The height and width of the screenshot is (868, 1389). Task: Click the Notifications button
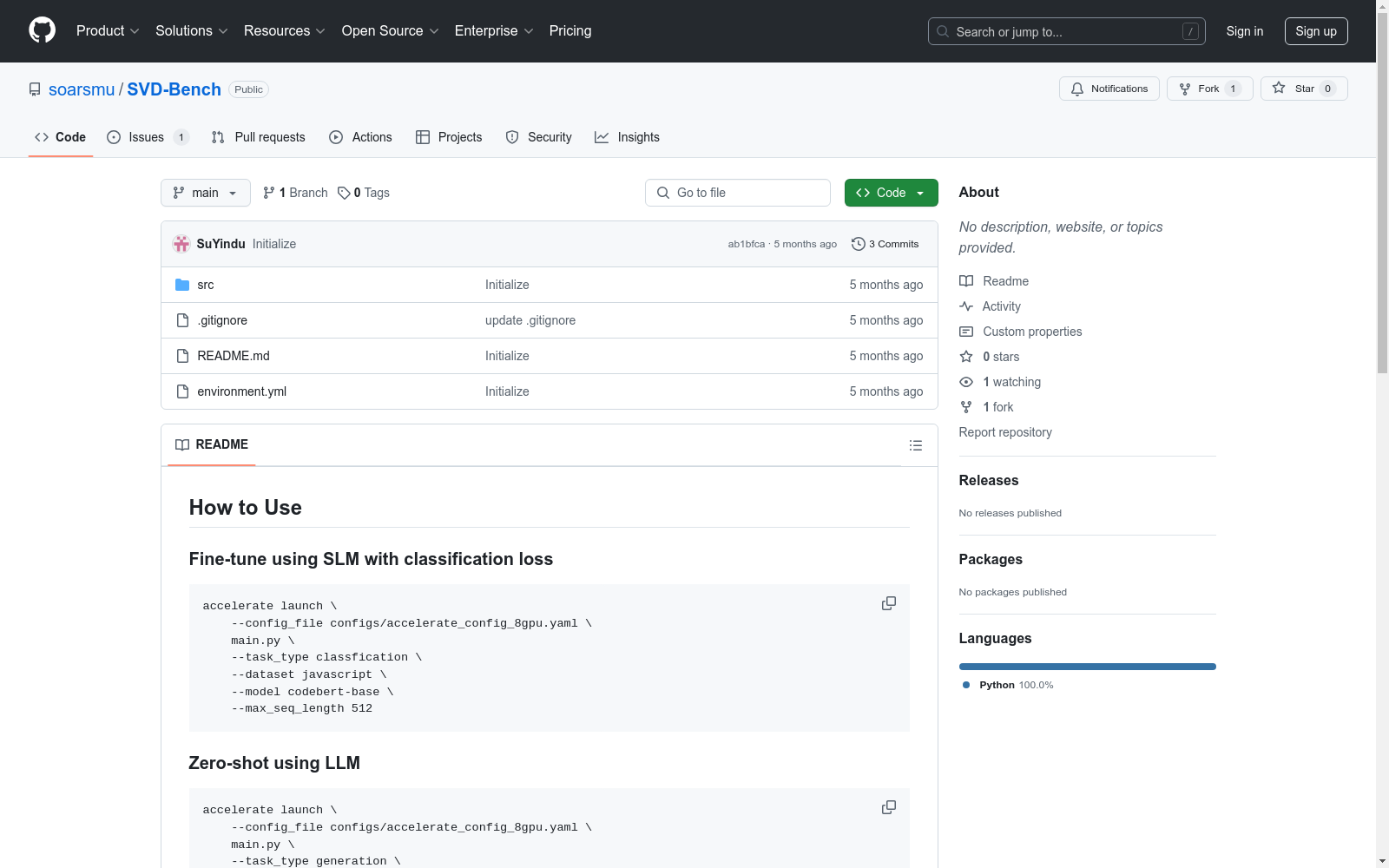click(1109, 89)
